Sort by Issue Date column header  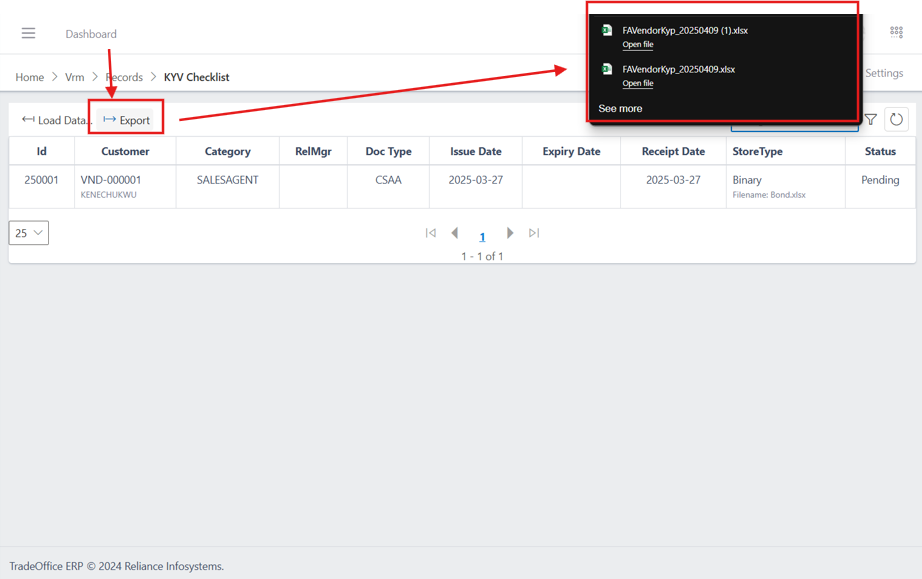point(476,151)
